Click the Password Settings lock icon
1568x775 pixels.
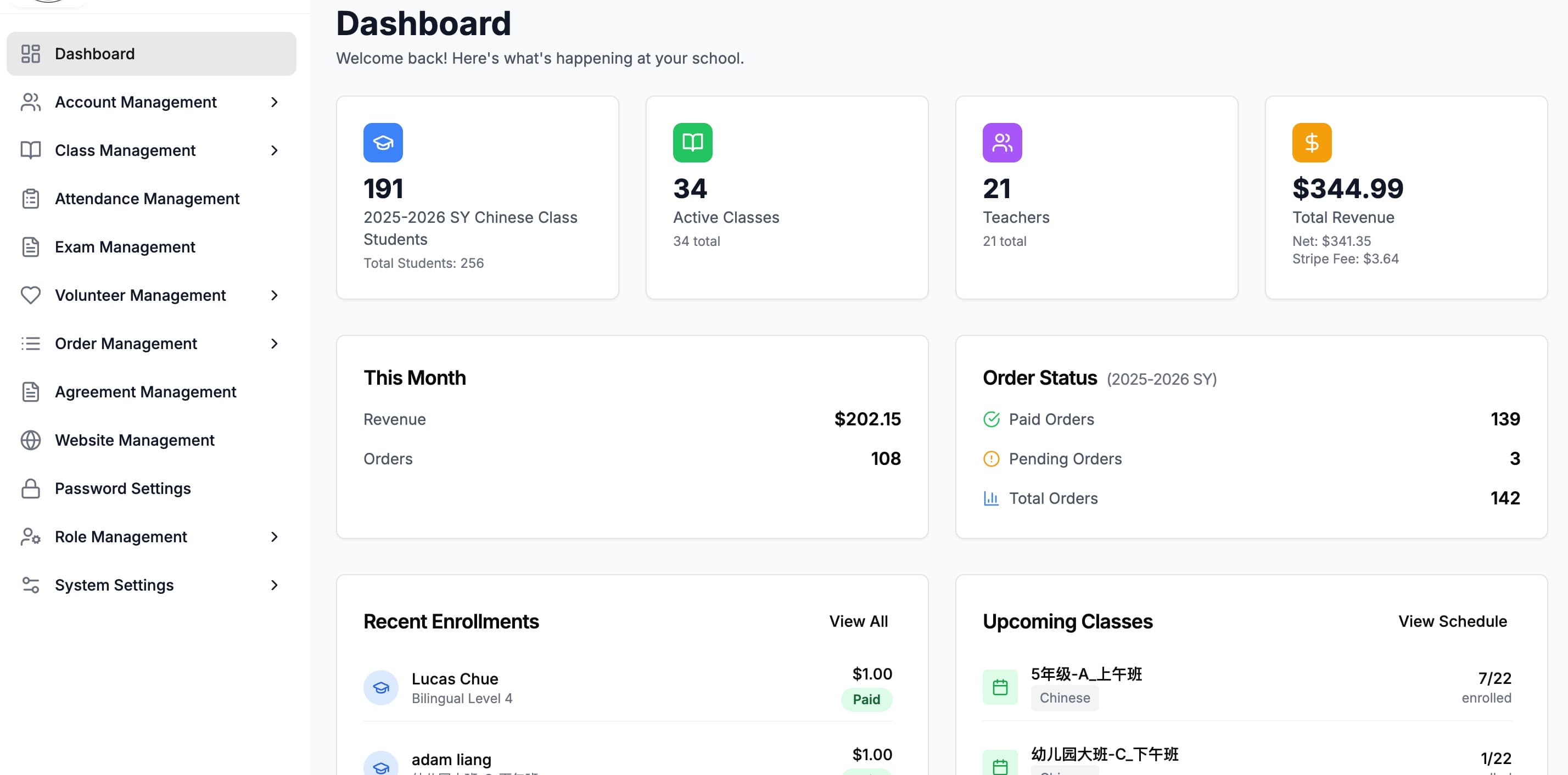tap(30, 488)
